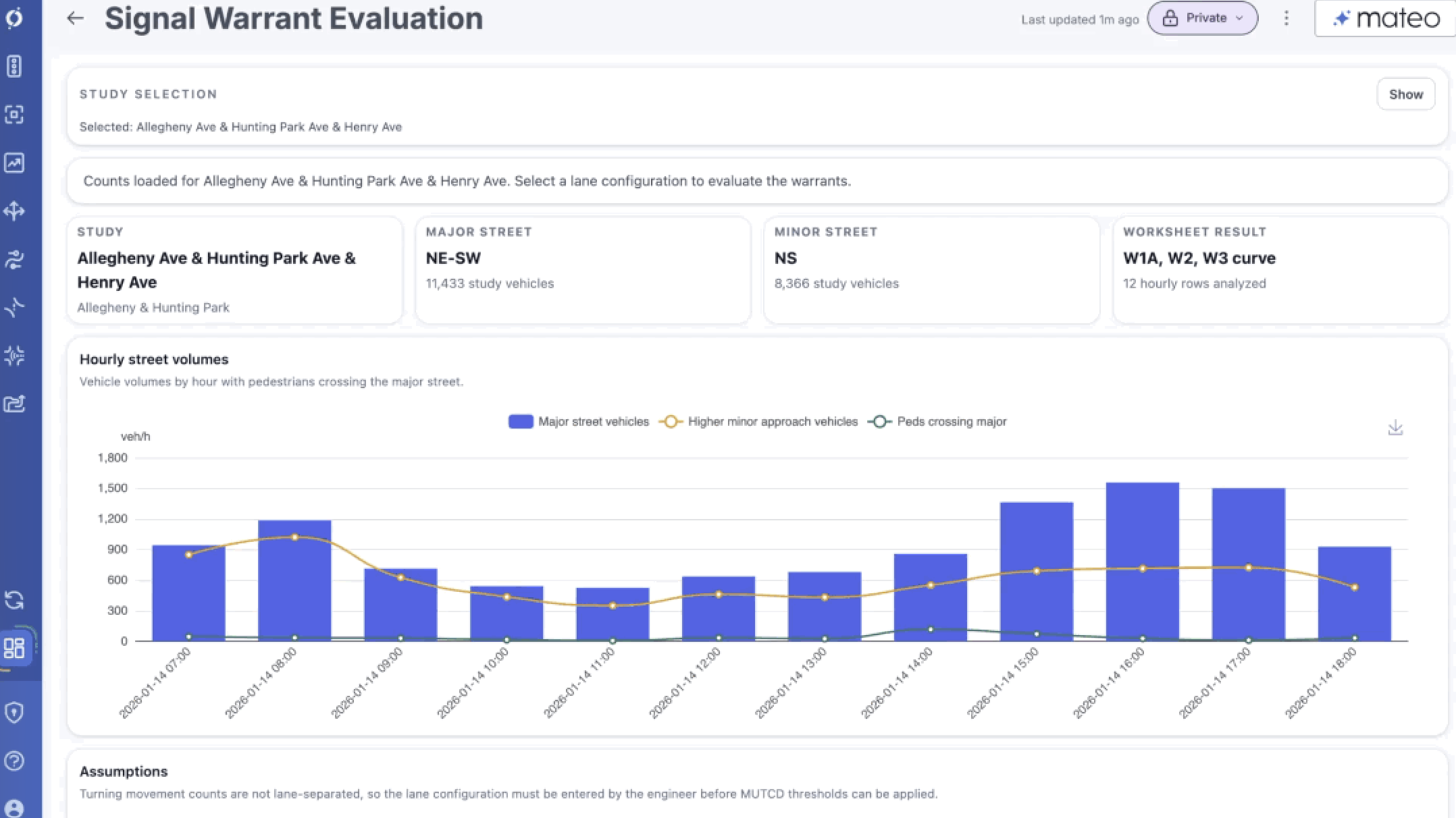Toggle the Higher minor approach vehicles legend series
This screenshot has width=1456, height=818.
coord(758,422)
